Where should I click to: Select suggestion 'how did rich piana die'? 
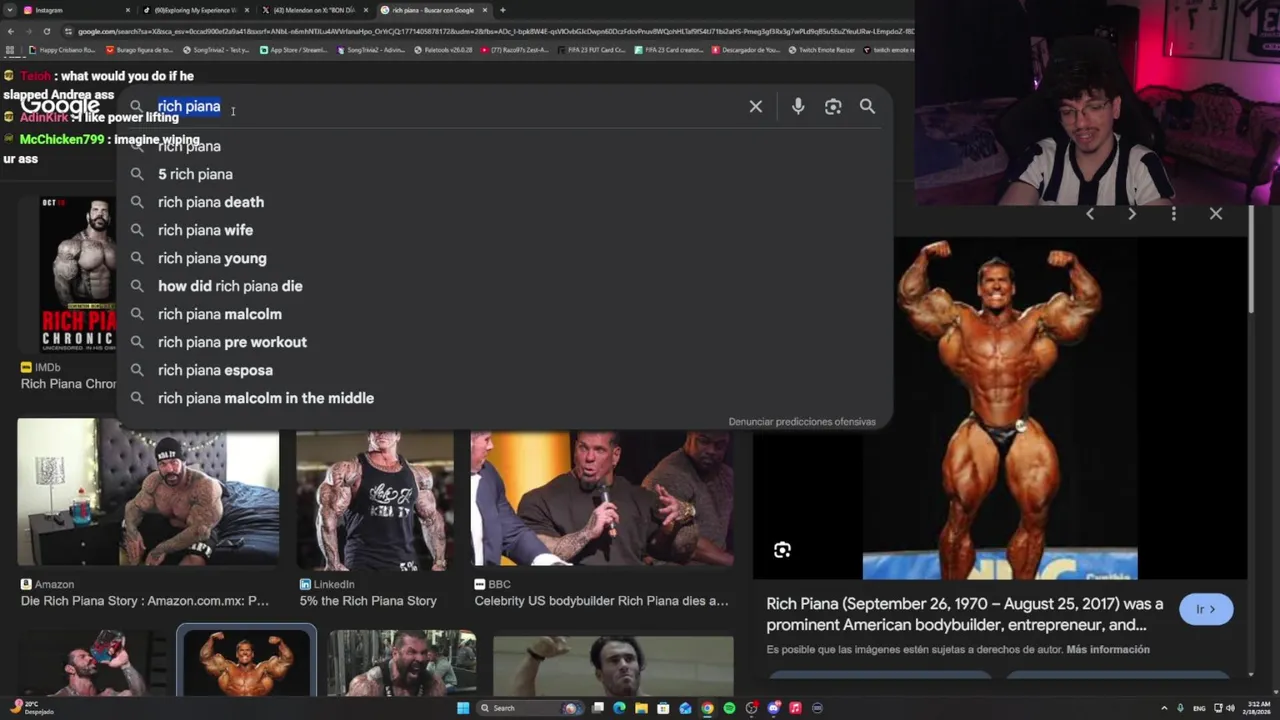[505, 286]
